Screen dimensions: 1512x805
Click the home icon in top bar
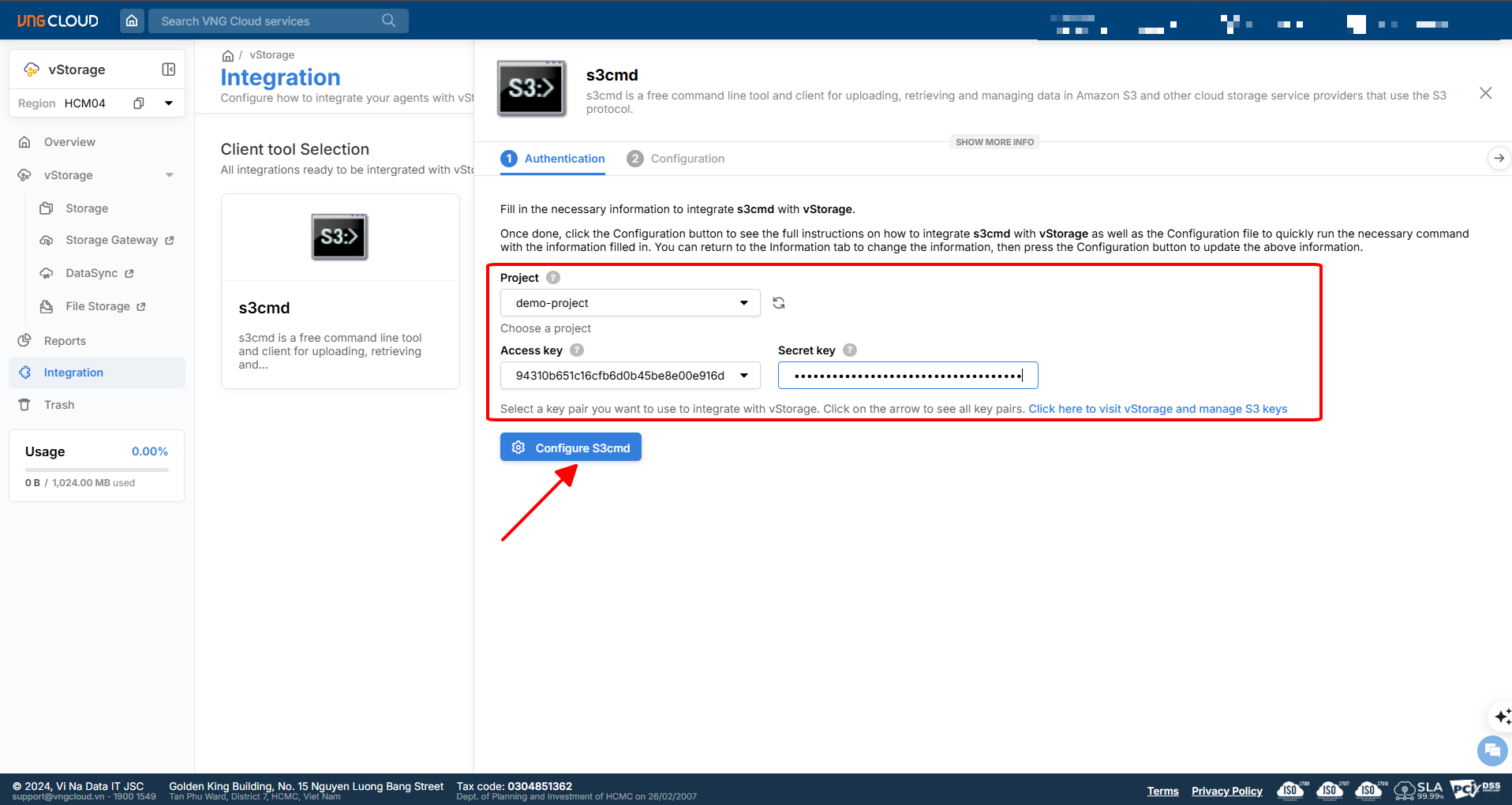point(132,21)
